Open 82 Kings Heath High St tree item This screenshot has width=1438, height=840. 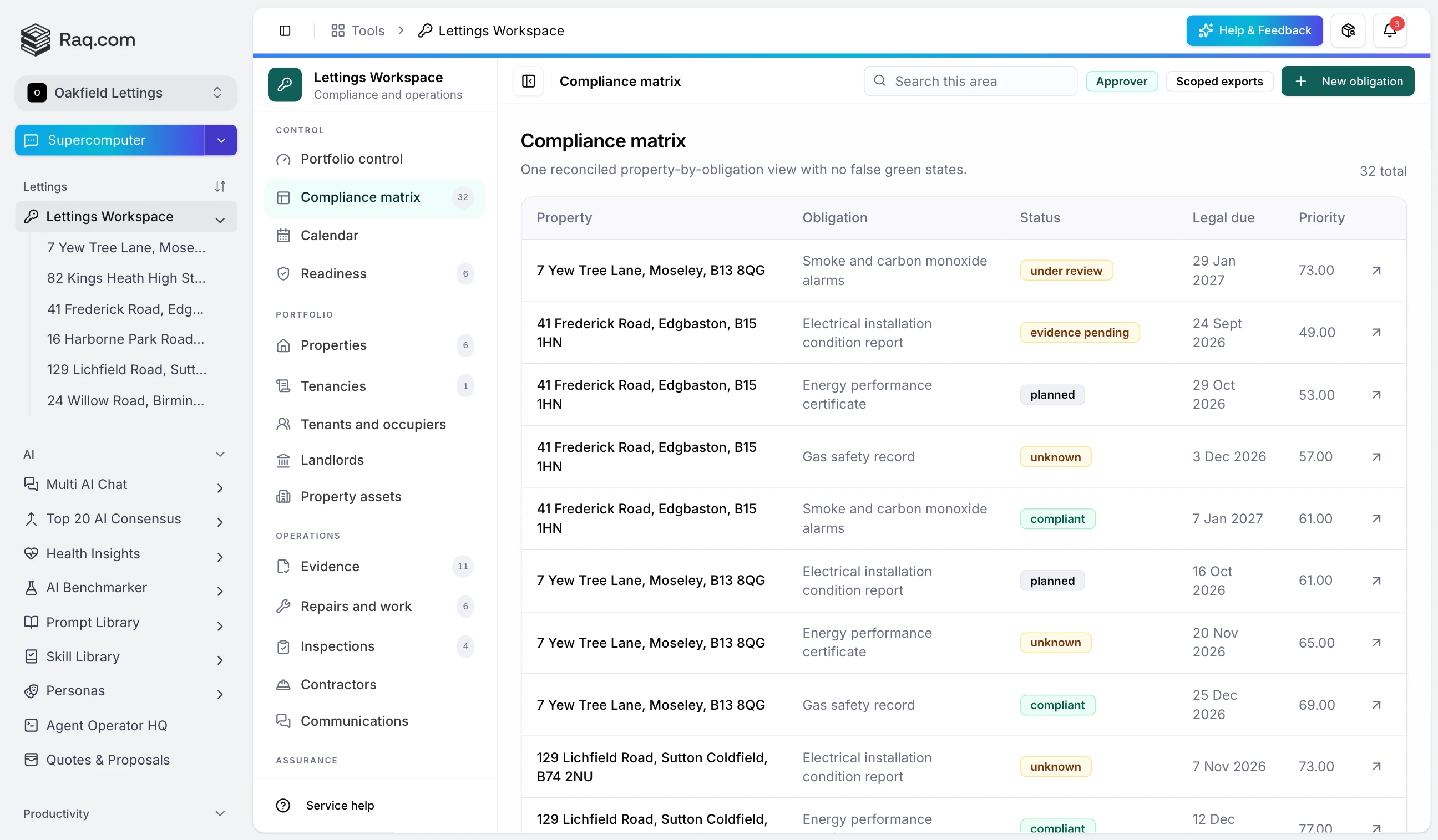(126, 278)
